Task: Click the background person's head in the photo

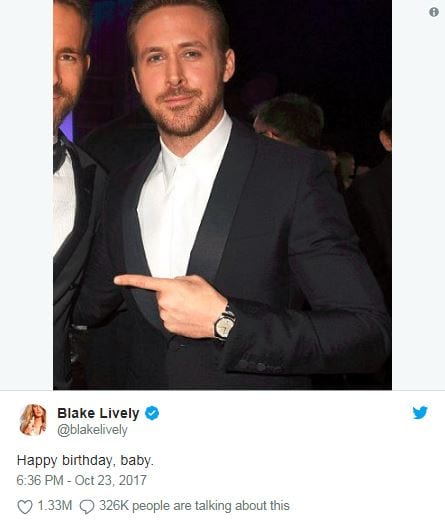Action: coord(289,118)
